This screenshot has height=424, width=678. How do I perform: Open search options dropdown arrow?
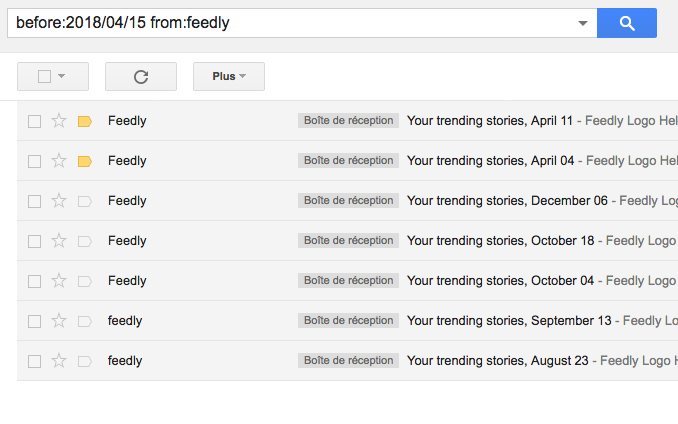[583, 23]
